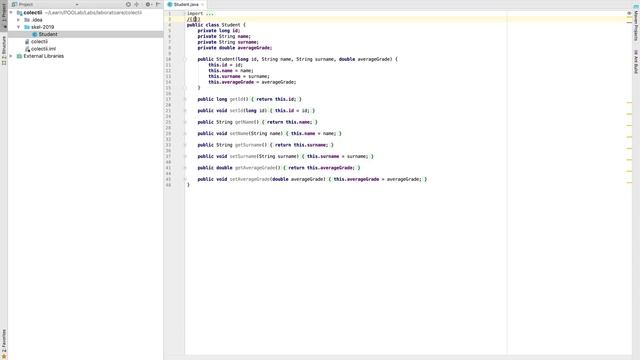Select the Student.java editor tab
640x360 pixels.
pos(186,4)
